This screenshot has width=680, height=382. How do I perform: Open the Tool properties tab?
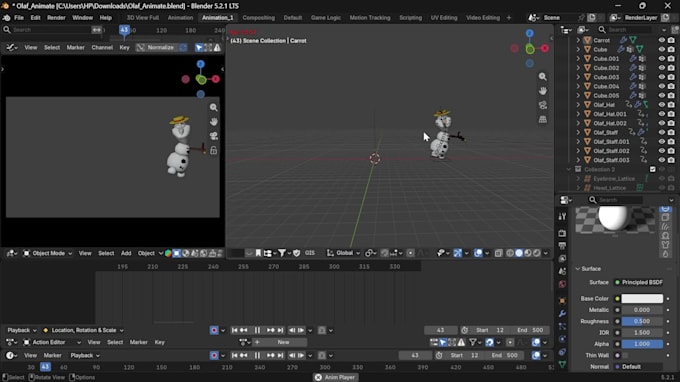[x=562, y=216]
